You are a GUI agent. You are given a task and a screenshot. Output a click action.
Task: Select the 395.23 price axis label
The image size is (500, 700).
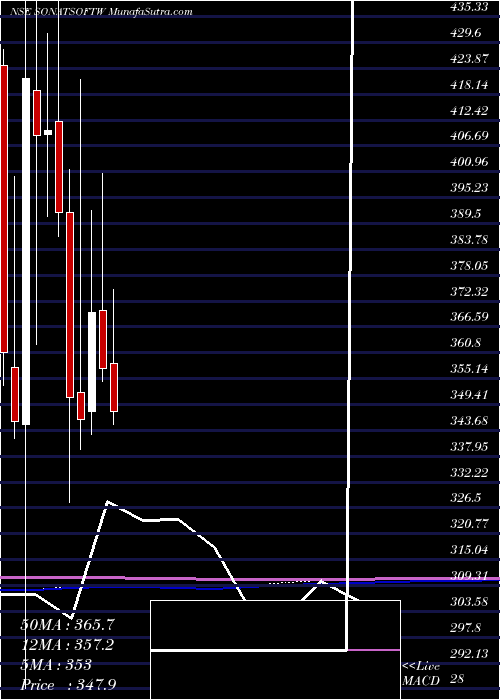(x=467, y=188)
